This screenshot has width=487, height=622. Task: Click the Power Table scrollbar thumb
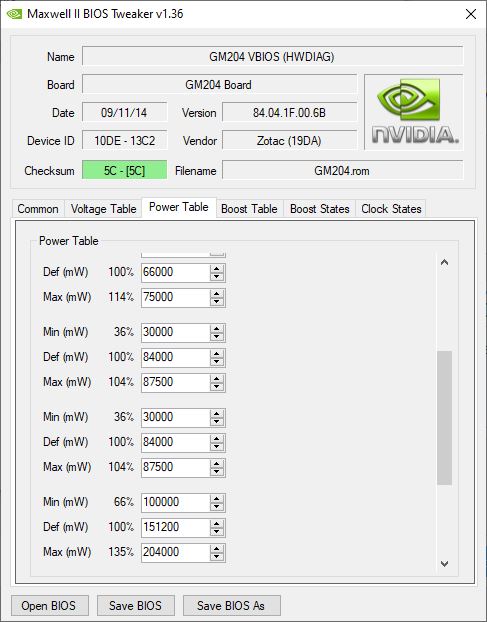pos(444,418)
